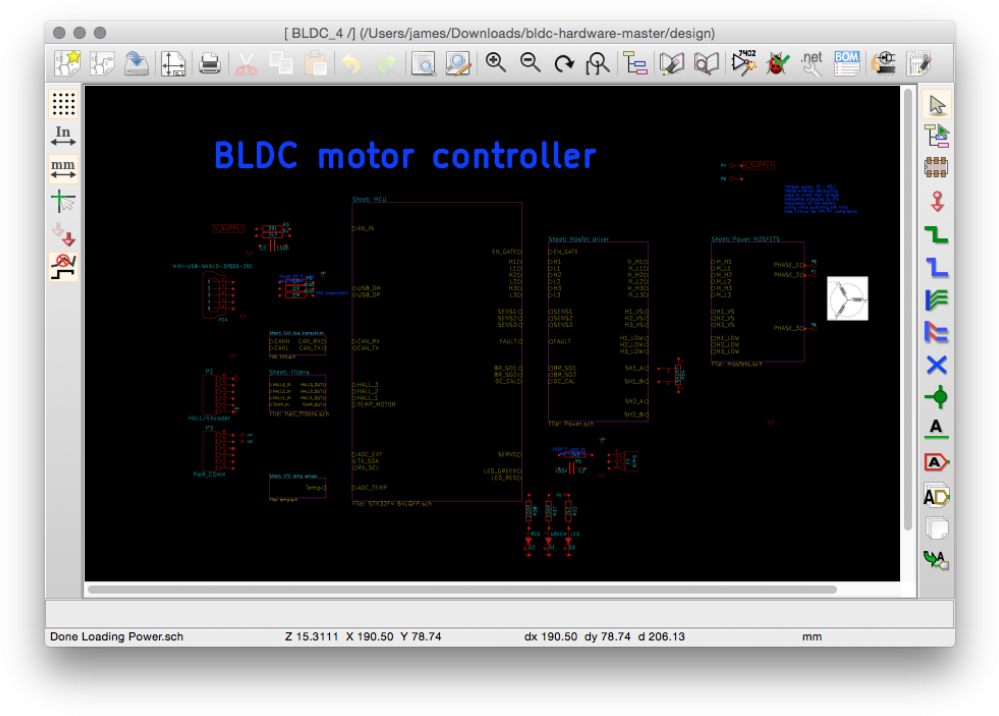This screenshot has width=999, height=716.
Task: Select the no-connect flag X tool
Action: (x=937, y=365)
